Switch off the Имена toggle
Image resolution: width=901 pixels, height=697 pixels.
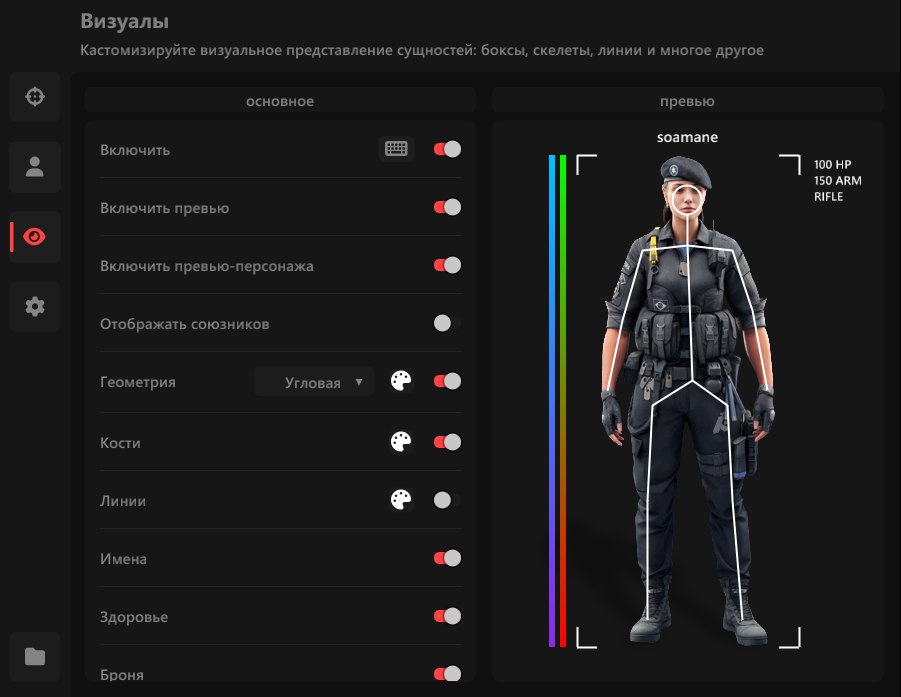[x=446, y=558]
